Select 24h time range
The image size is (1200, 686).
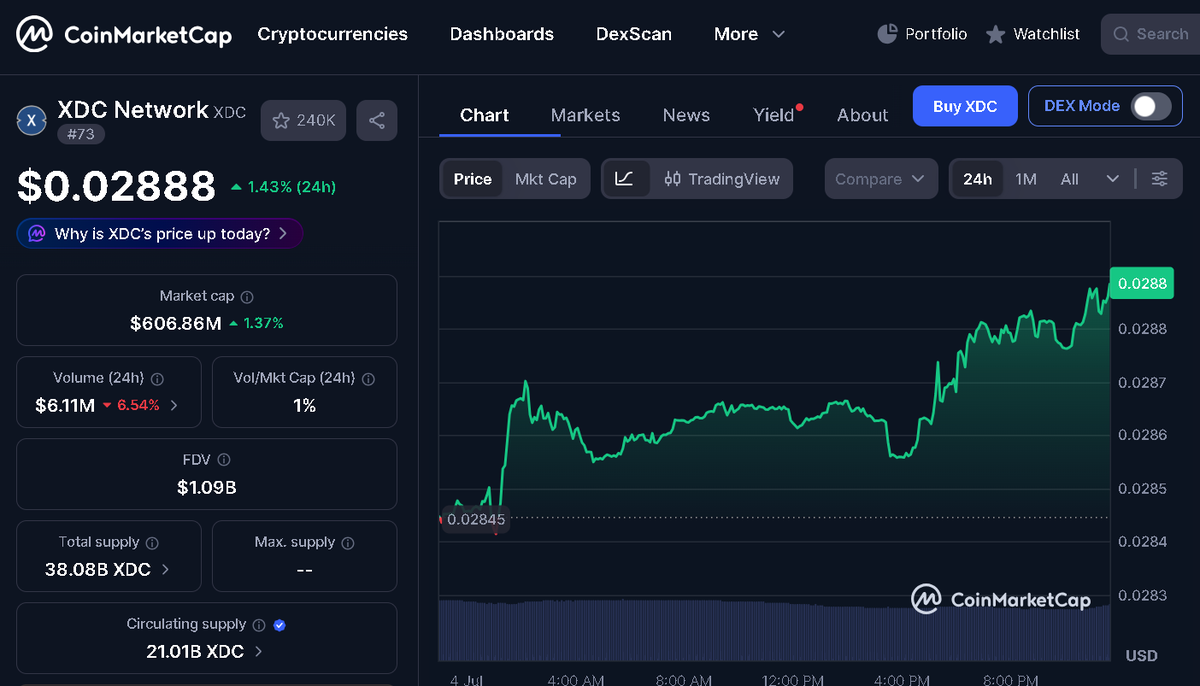pyautogui.click(x=977, y=179)
